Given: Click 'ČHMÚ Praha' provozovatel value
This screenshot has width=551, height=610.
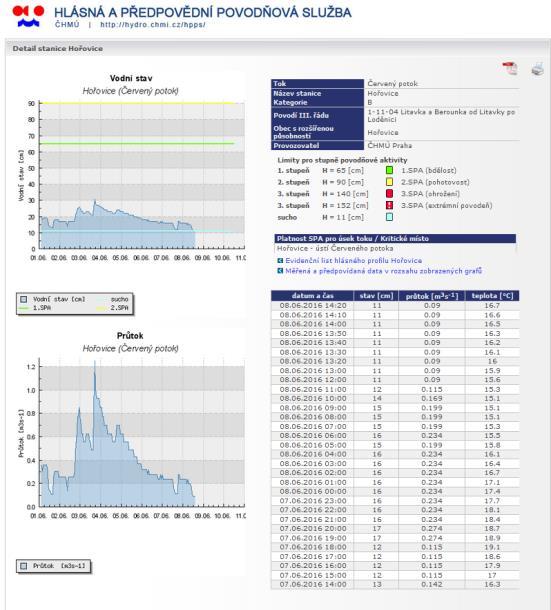Looking at the screenshot, I should coord(390,145).
